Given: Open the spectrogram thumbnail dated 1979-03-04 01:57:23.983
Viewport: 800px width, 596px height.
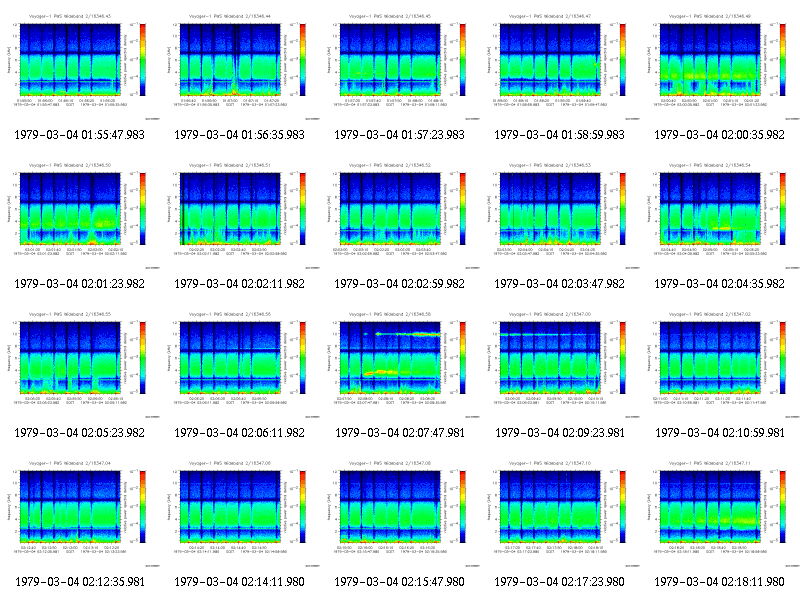Looking at the screenshot, I should (x=400, y=66).
